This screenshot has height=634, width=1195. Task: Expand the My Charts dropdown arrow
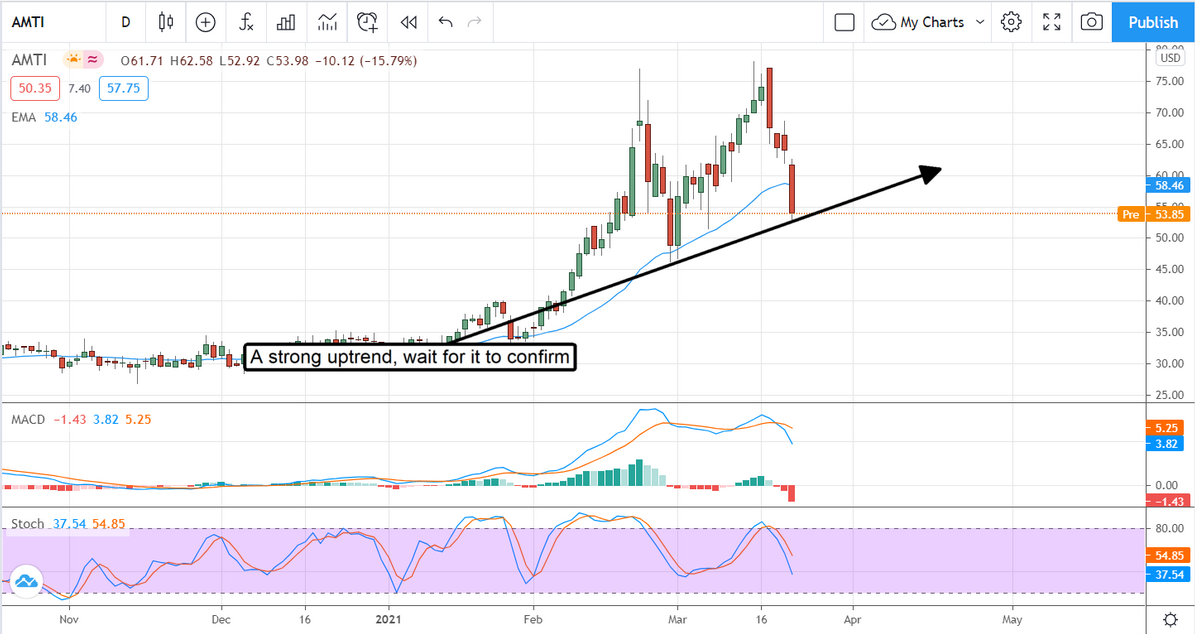(980, 22)
